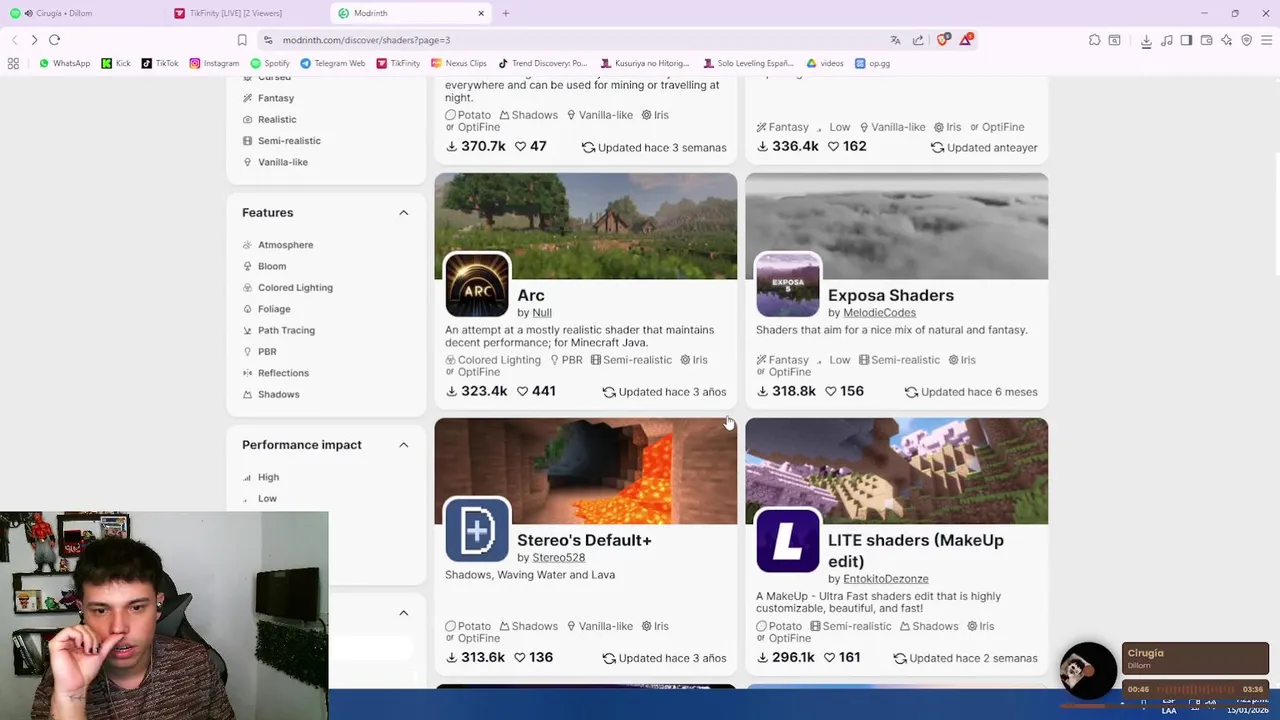The image size is (1280, 720).
Task: Open the media control music-note icon
Action: pos(1166,40)
